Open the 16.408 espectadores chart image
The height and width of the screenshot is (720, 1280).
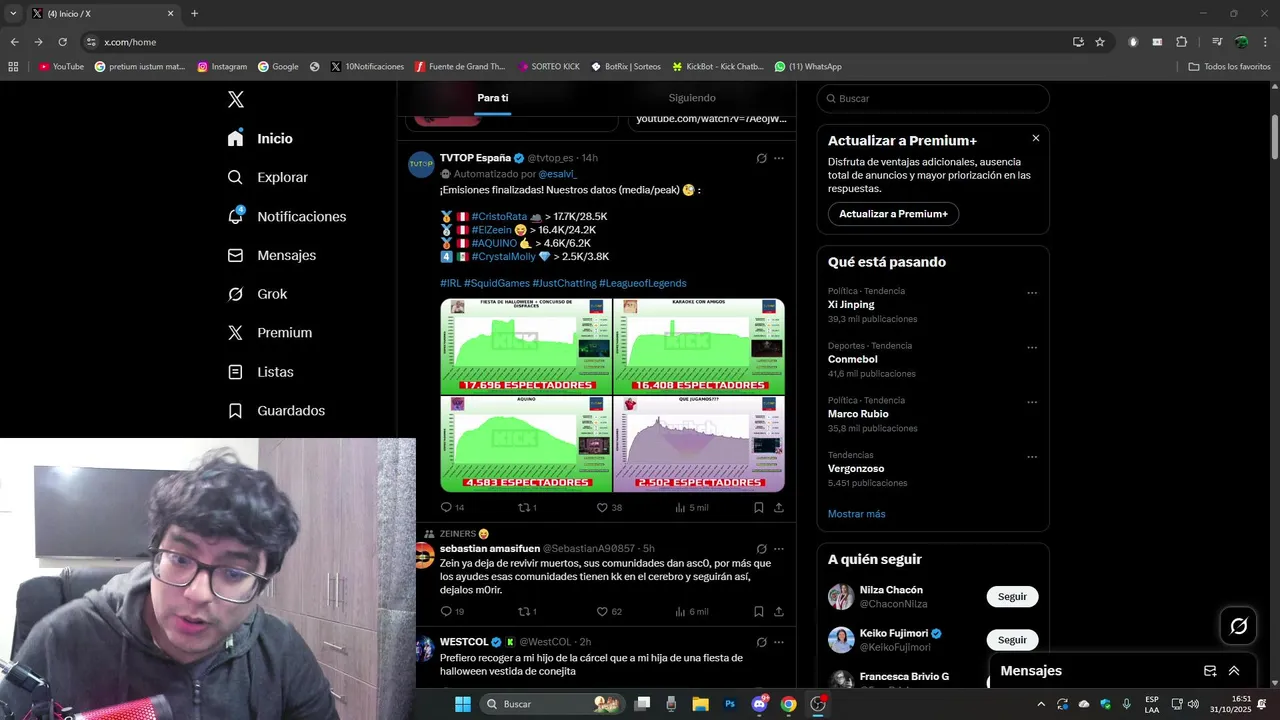(699, 346)
